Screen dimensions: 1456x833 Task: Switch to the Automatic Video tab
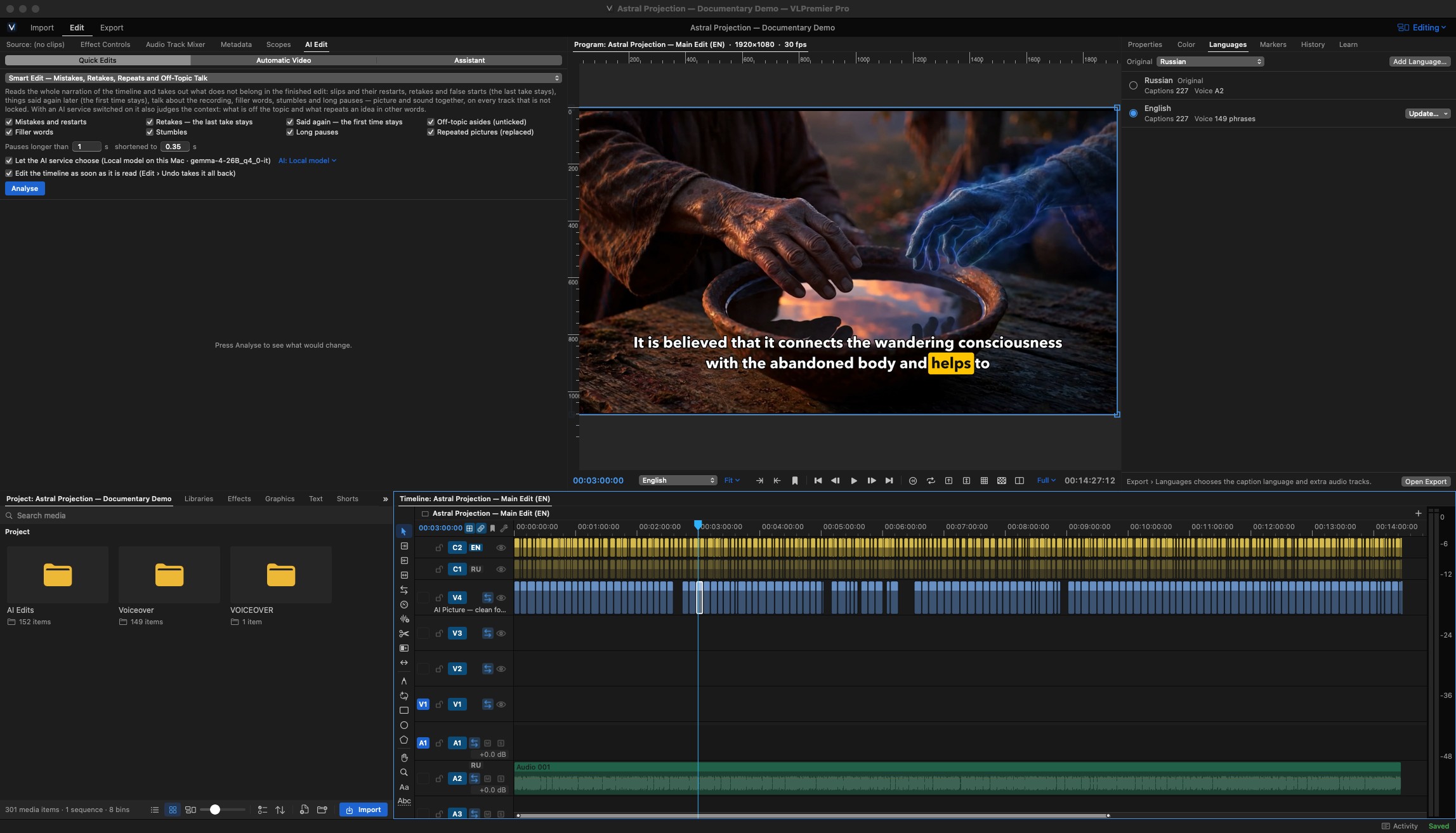click(283, 60)
